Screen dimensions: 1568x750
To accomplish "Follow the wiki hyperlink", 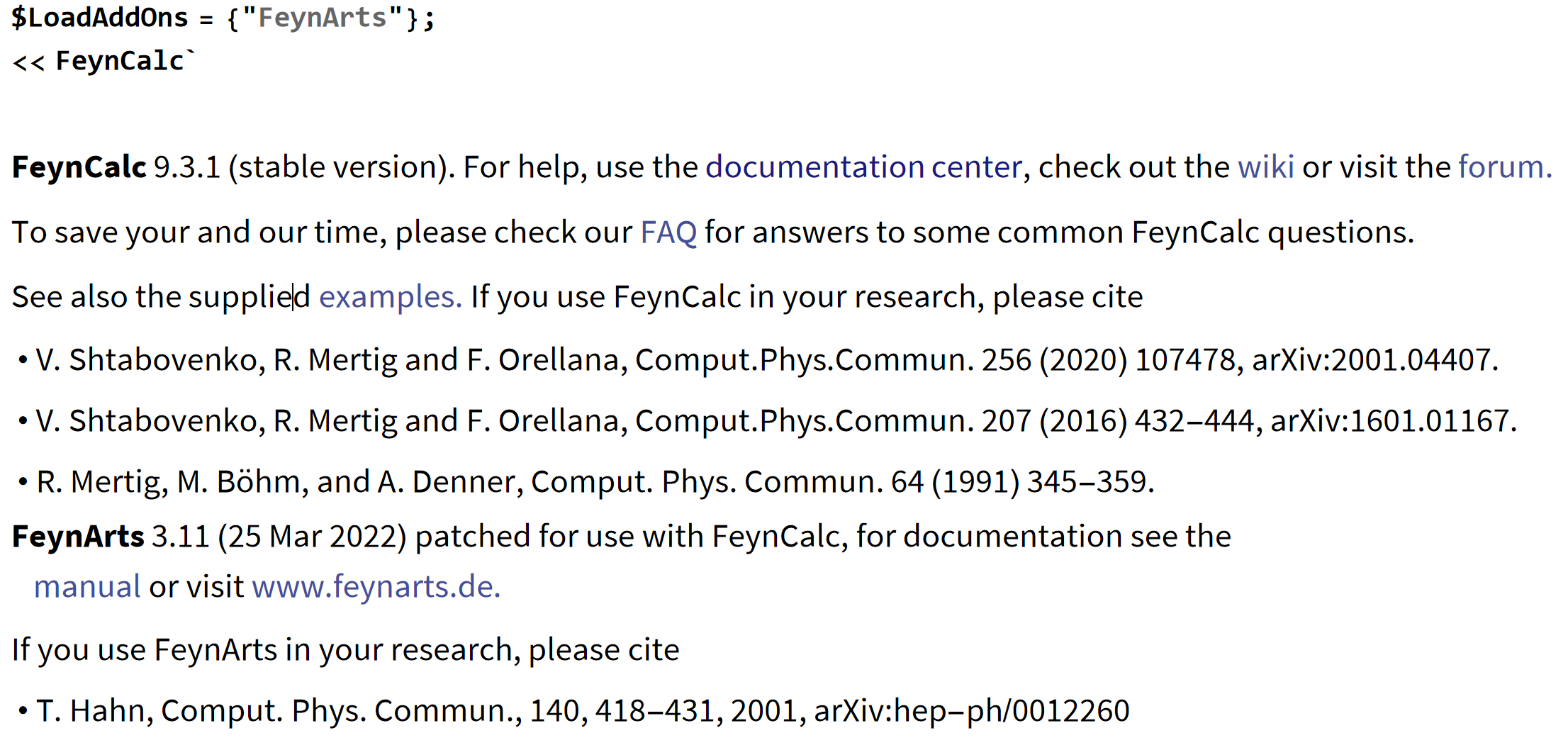I will coord(1265,167).
